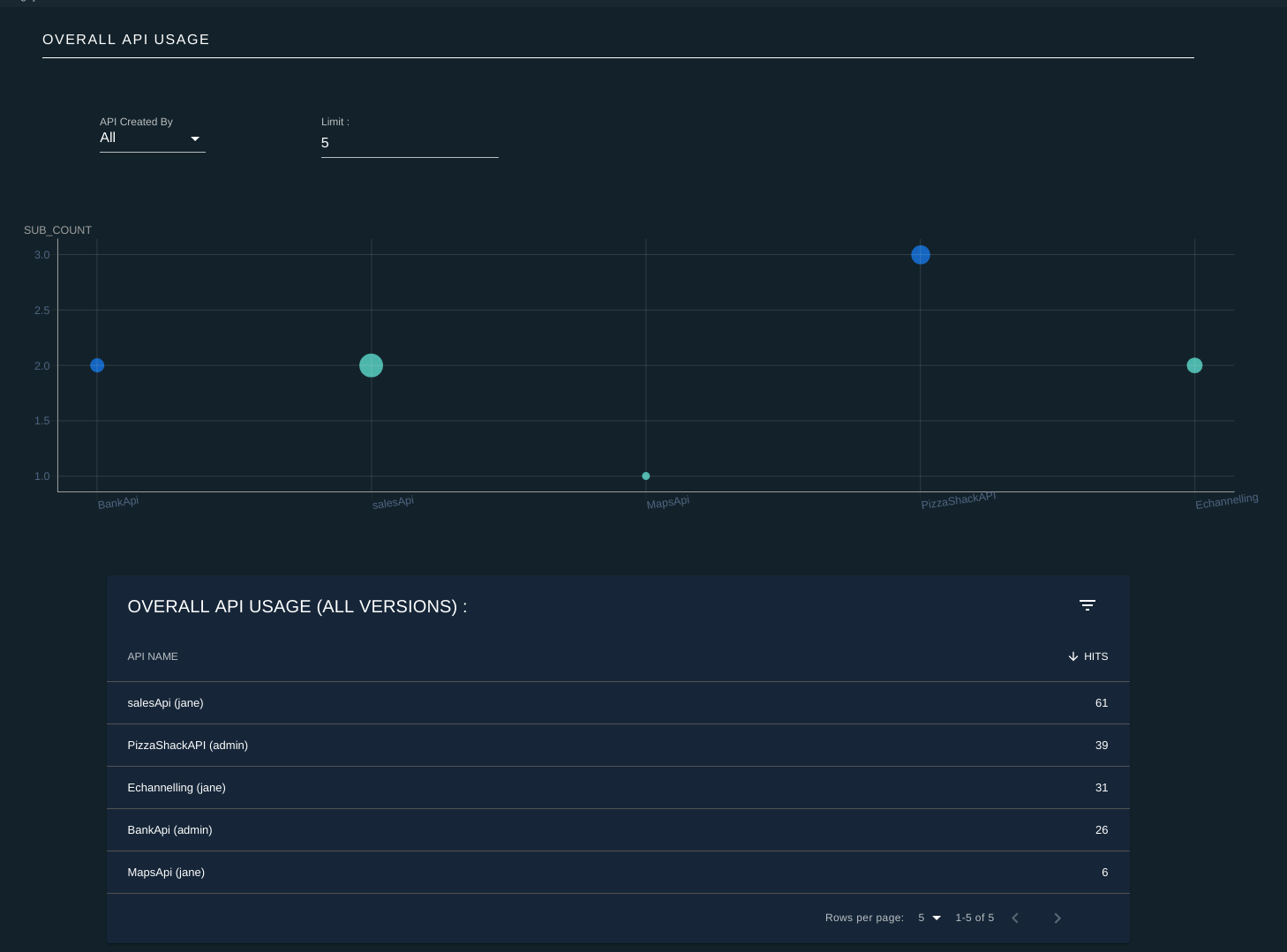Go to previous page of table
The image size is (1287, 952).
(x=1015, y=918)
